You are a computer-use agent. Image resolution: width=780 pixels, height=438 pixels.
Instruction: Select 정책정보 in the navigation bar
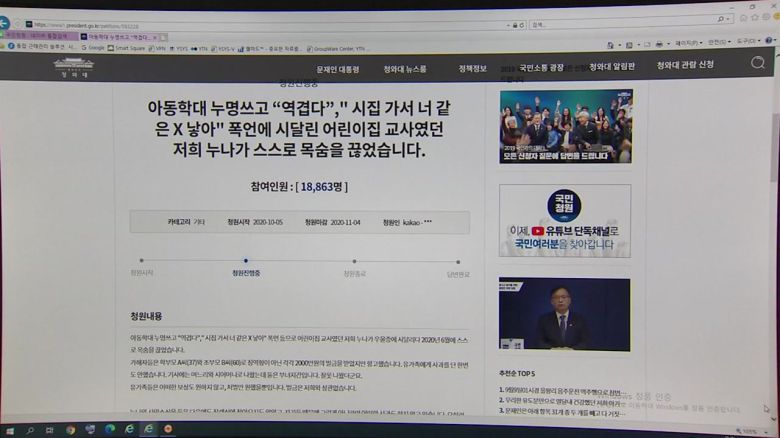[473, 69]
